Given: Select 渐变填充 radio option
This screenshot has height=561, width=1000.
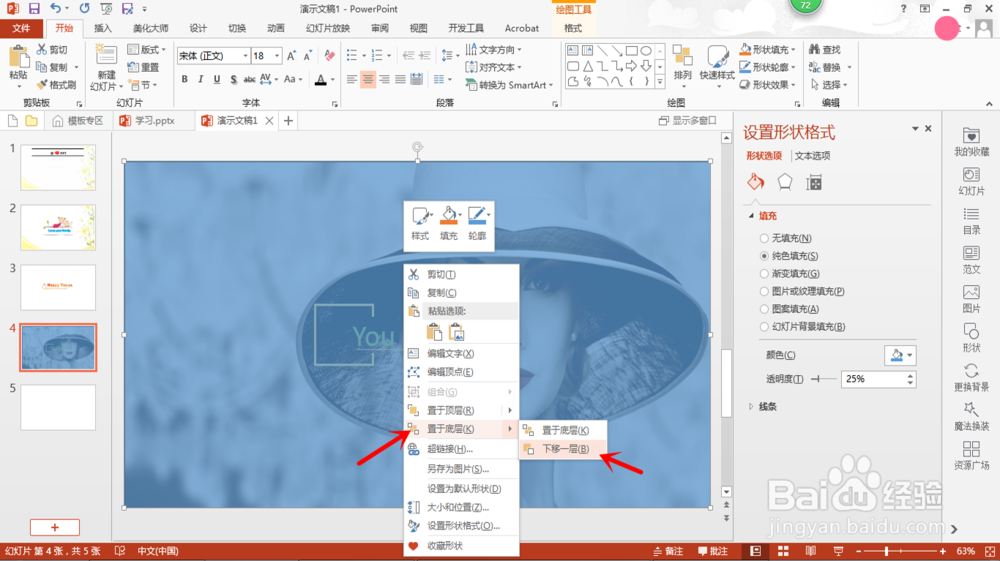Looking at the screenshot, I should point(764,273).
